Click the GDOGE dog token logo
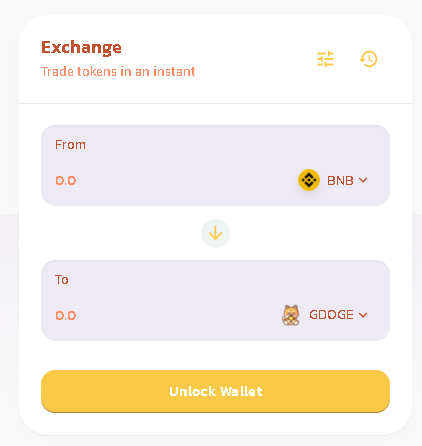Viewport: 422px width, 446px height. tap(291, 315)
